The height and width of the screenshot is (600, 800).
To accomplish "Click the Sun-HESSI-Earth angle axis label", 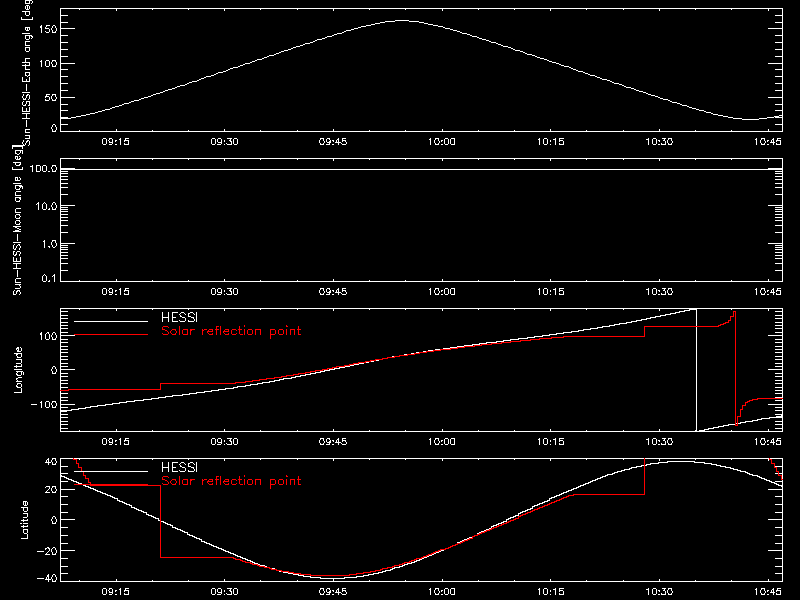I will pyautogui.click(x=27, y=72).
